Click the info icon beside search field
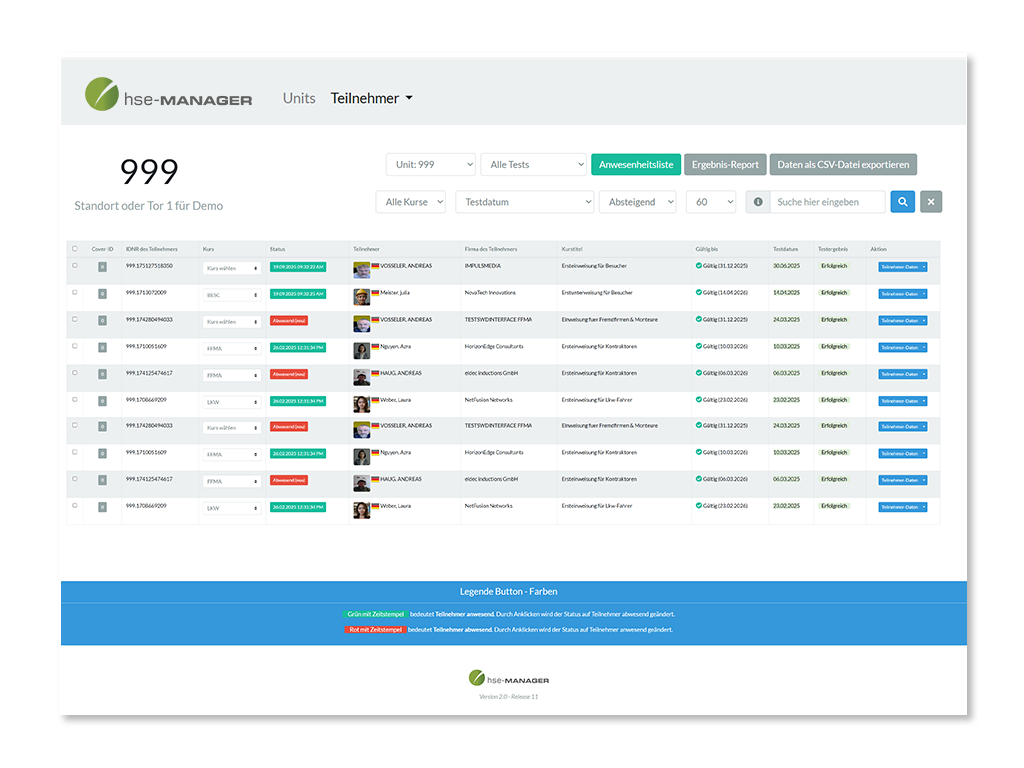The width and height of the screenshot is (1024, 768). 758,202
